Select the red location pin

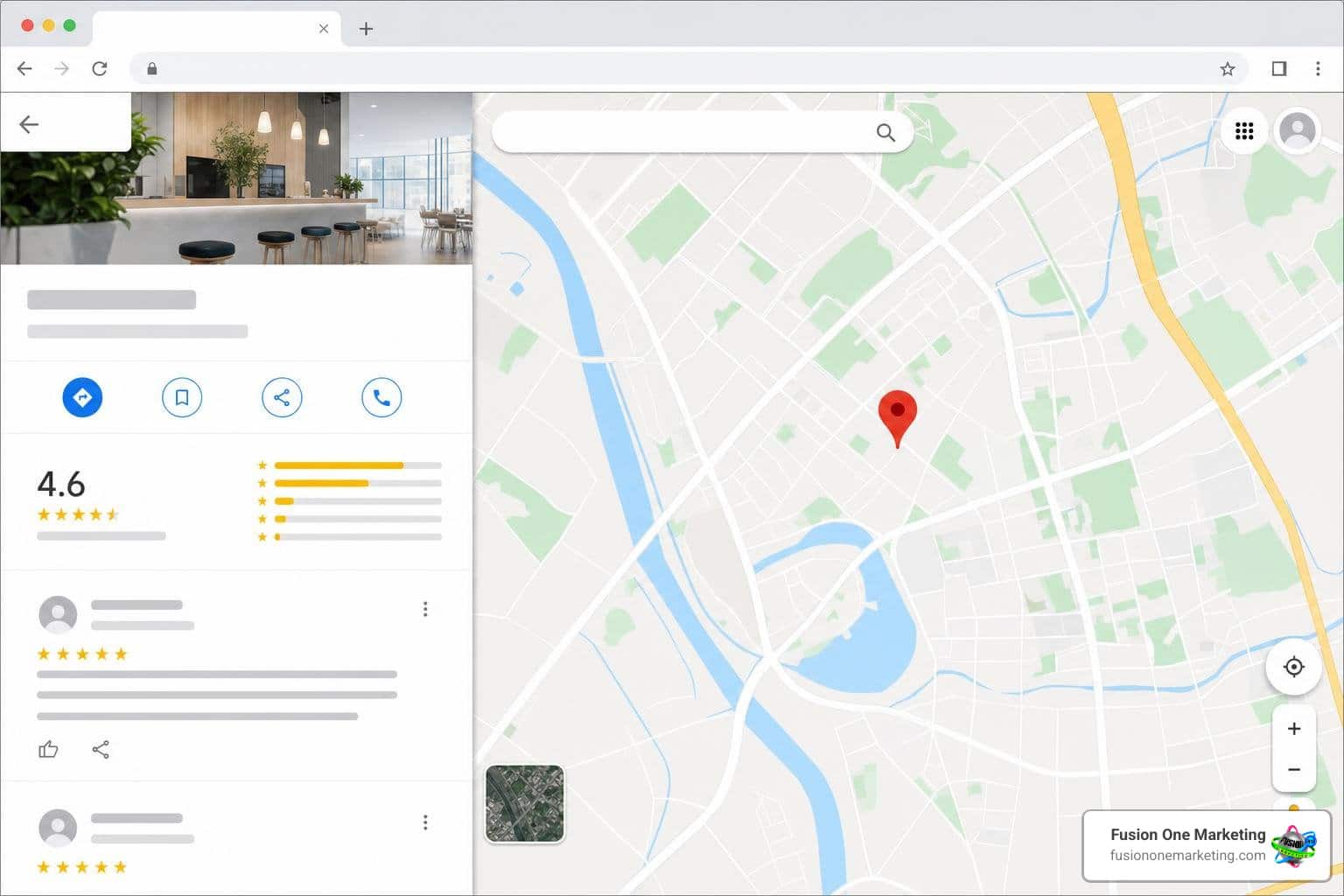click(897, 418)
